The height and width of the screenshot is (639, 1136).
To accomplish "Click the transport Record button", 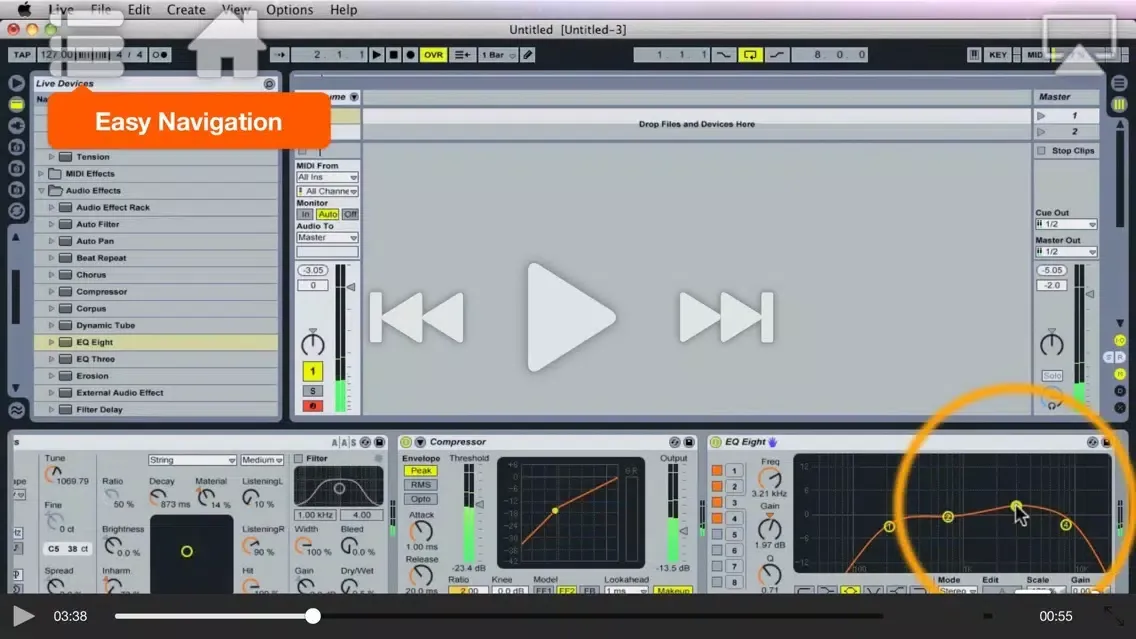I will tap(410, 54).
